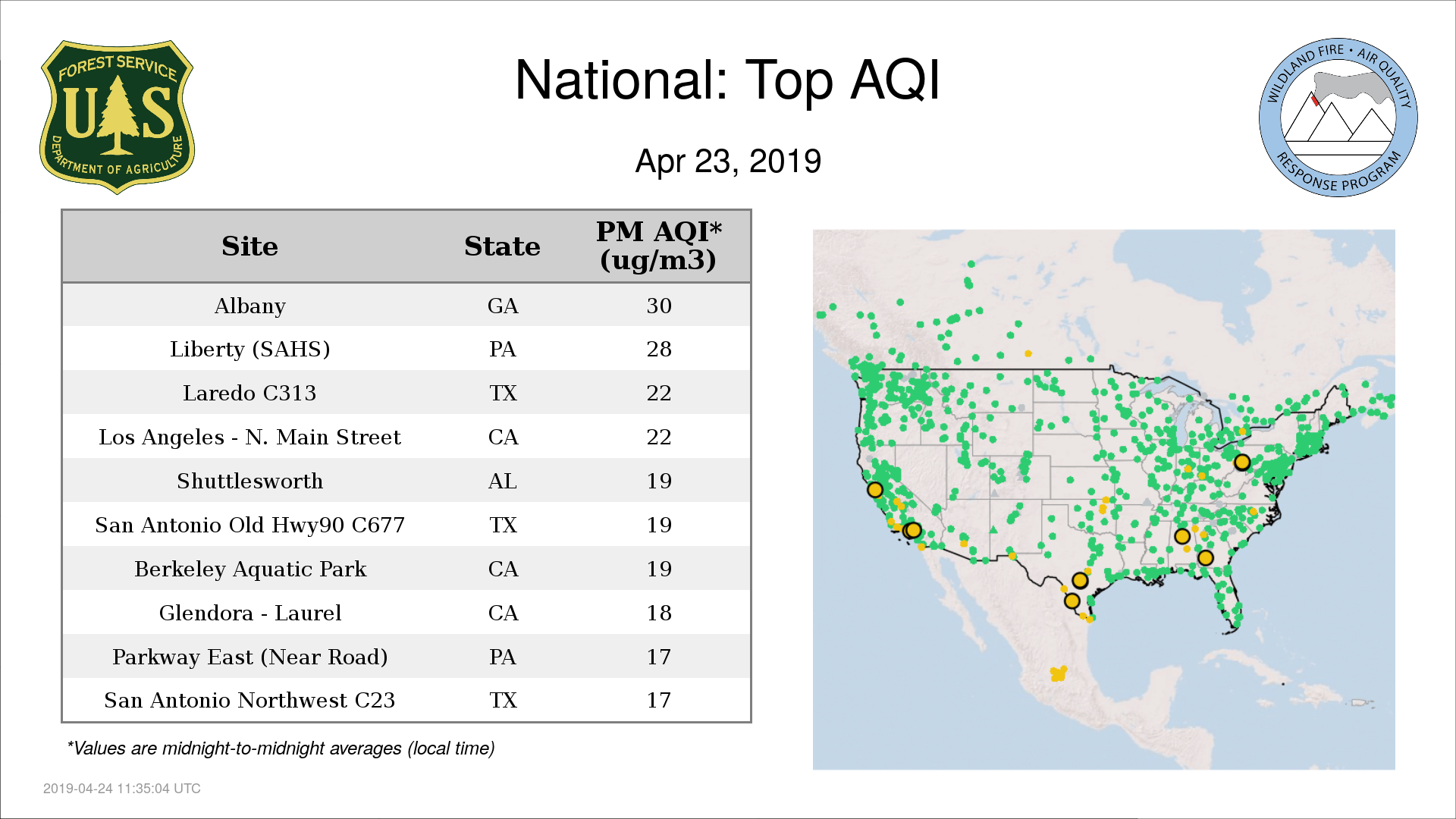The image size is (1456, 819).
Task: Select the Albany table row
Action: (x=406, y=306)
